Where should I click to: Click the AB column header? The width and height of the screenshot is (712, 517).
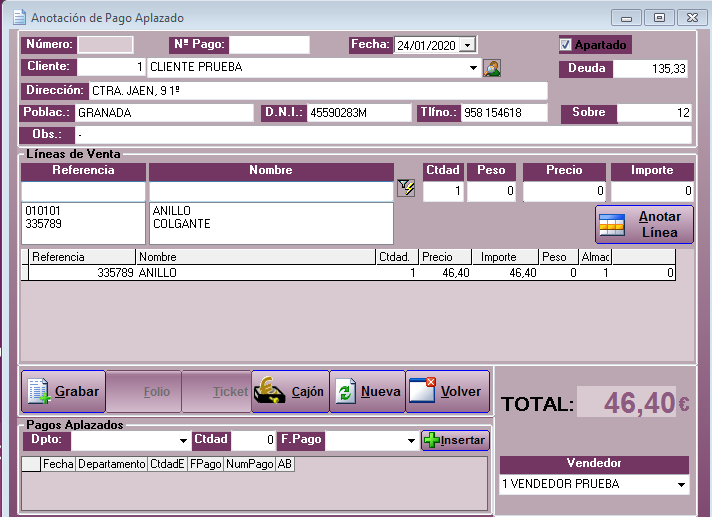pos(285,464)
